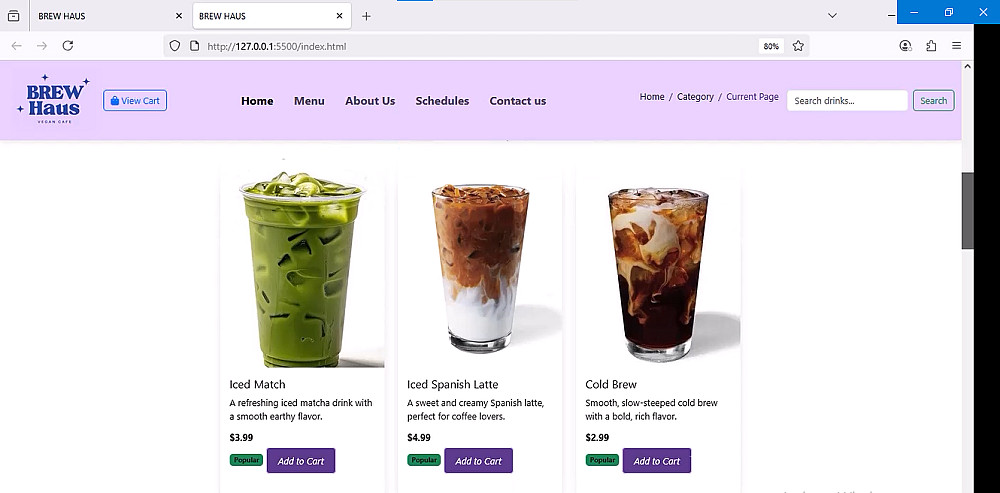Expand the list all tabs chevron
This screenshot has width=1000, height=493.
(x=832, y=16)
